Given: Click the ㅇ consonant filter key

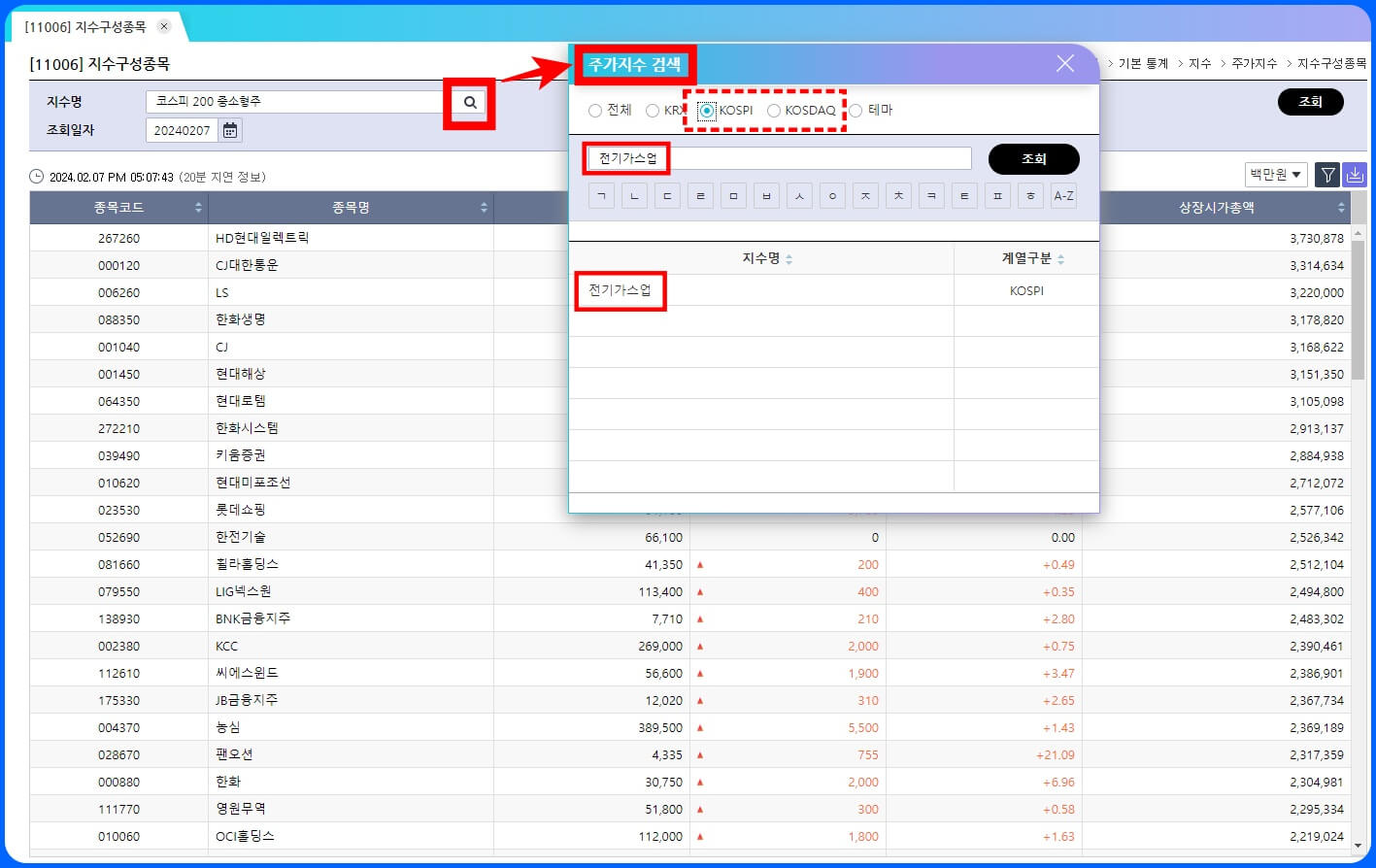Looking at the screenshot, I should click(x=832, y=195).
